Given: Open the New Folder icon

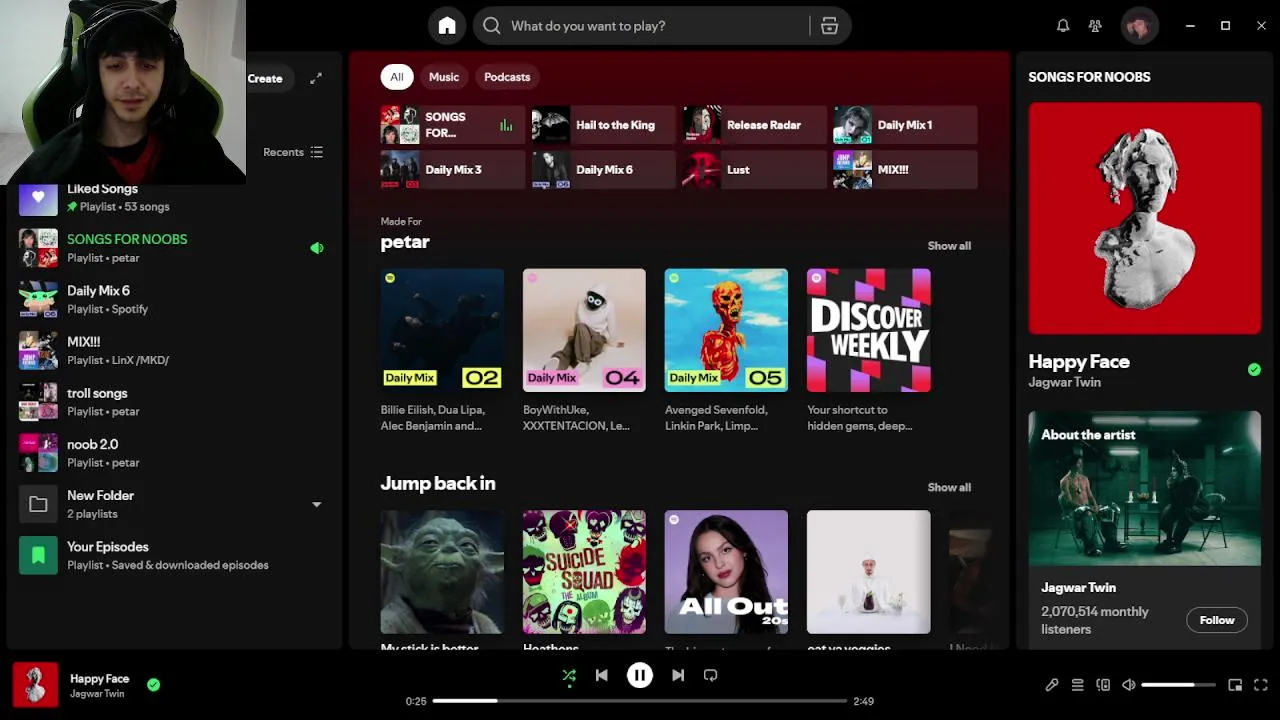Looking at the screenshot, I should pyautogui.click(x=38, y=504).
